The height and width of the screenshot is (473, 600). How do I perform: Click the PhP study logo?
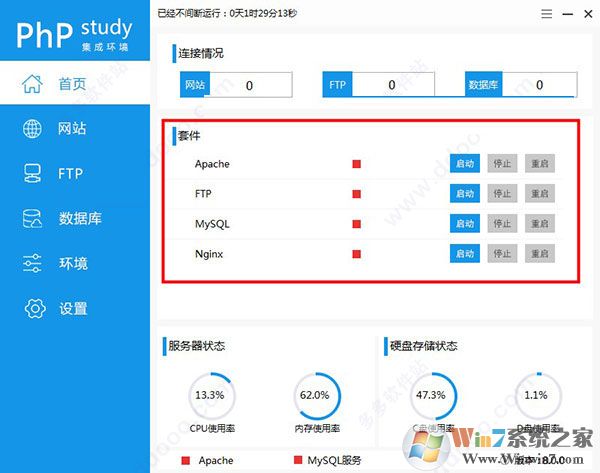(74, 34)
